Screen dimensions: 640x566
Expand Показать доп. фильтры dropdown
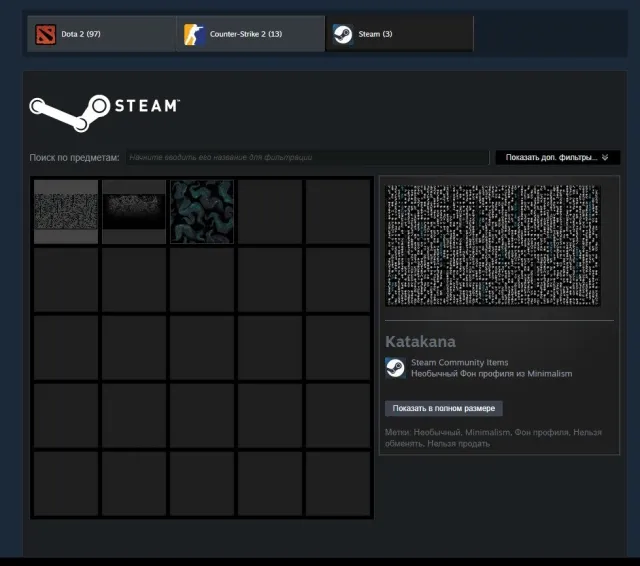click(x=558, y=158)
